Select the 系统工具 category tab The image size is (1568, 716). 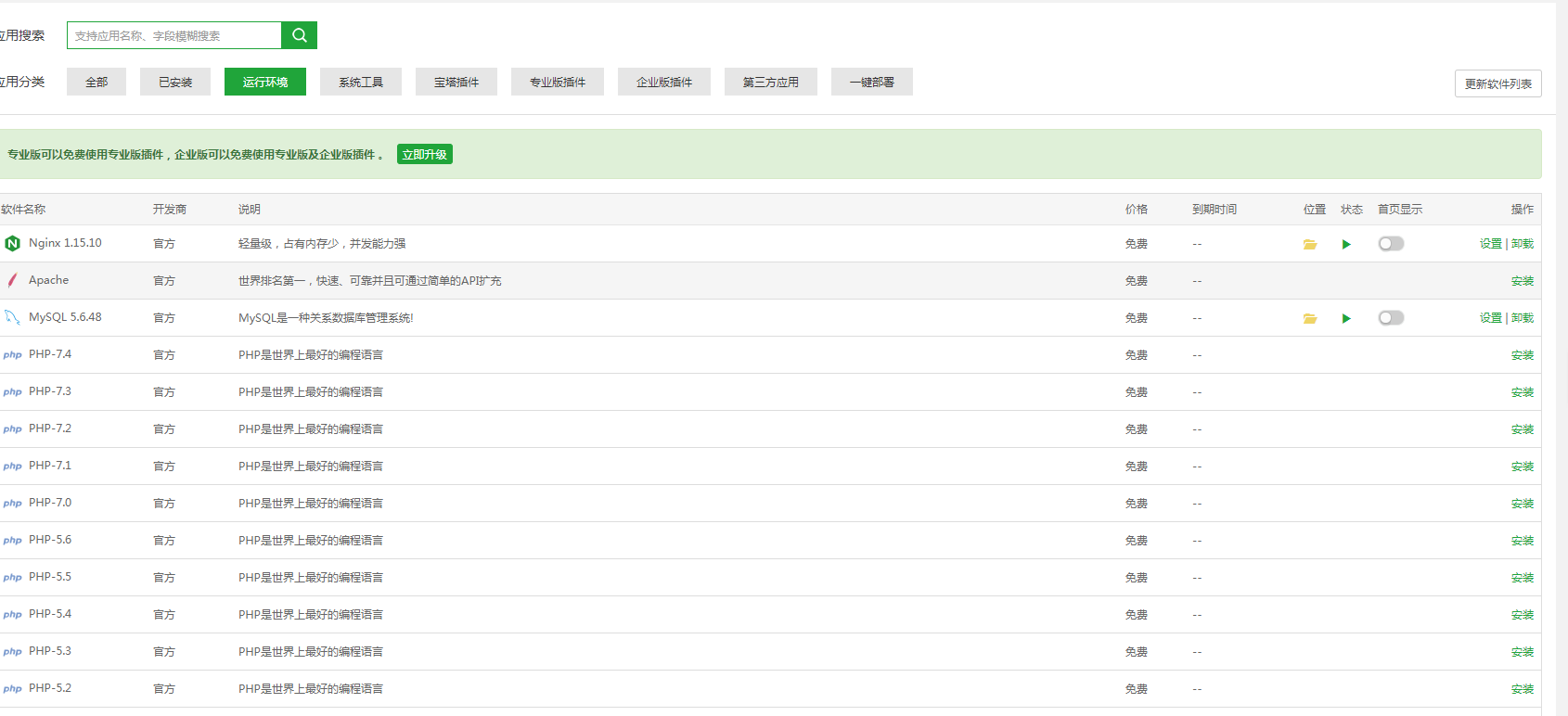point(361,82)
